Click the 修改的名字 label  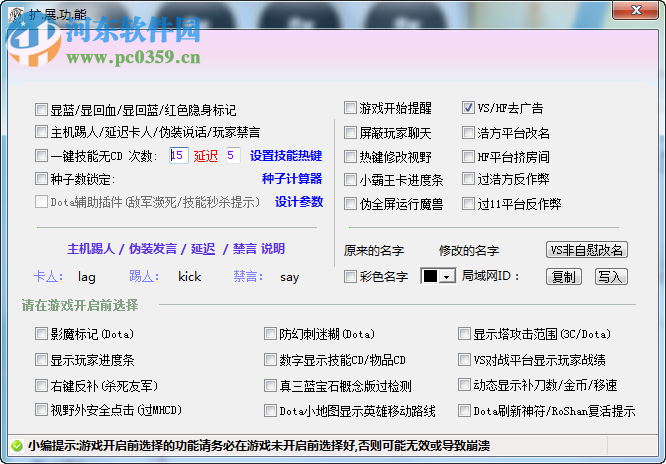click(469, 251)
